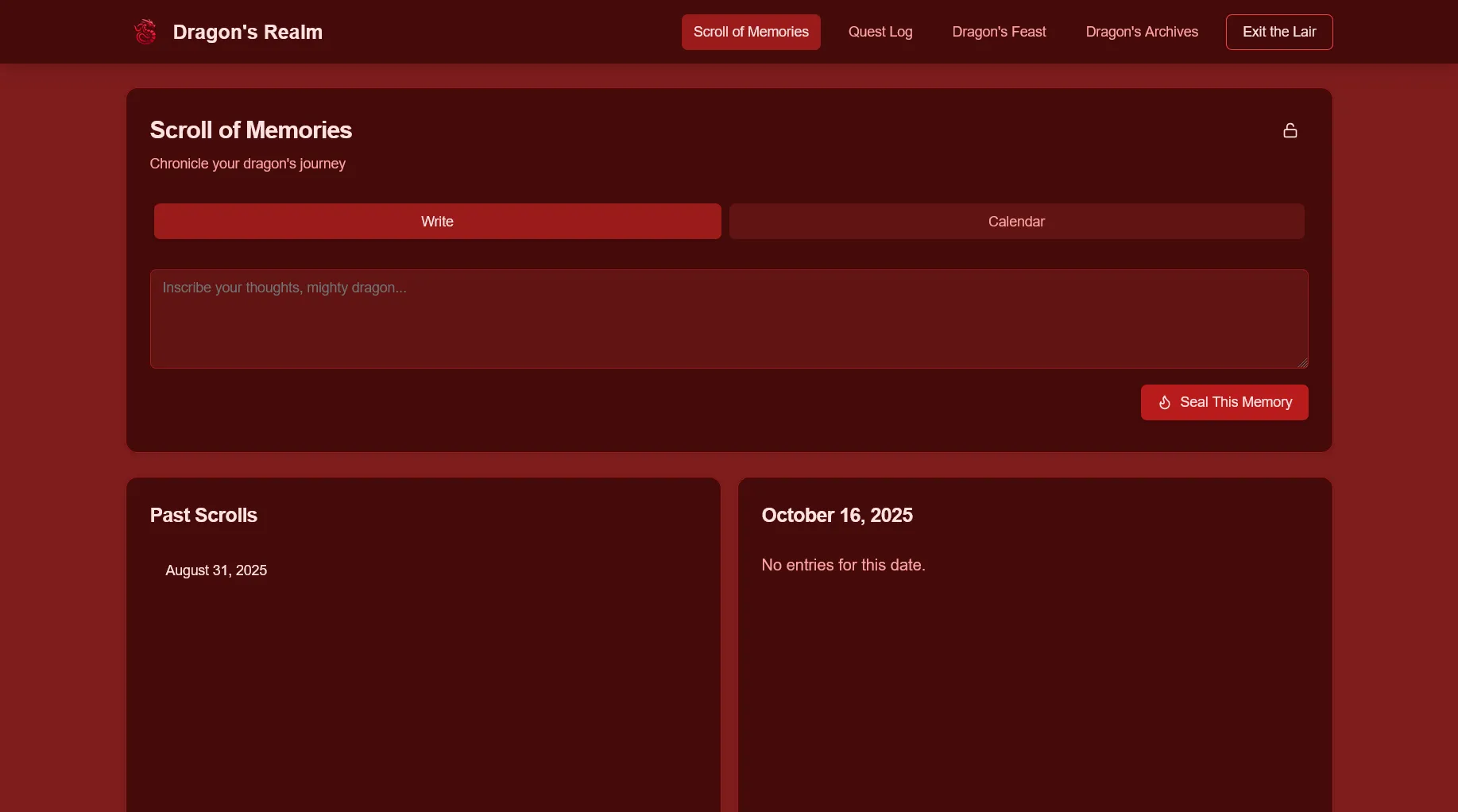1458x812 pixels.
Task: Toggle the unlock padlock icon
Action: (x=1290, y=130)
